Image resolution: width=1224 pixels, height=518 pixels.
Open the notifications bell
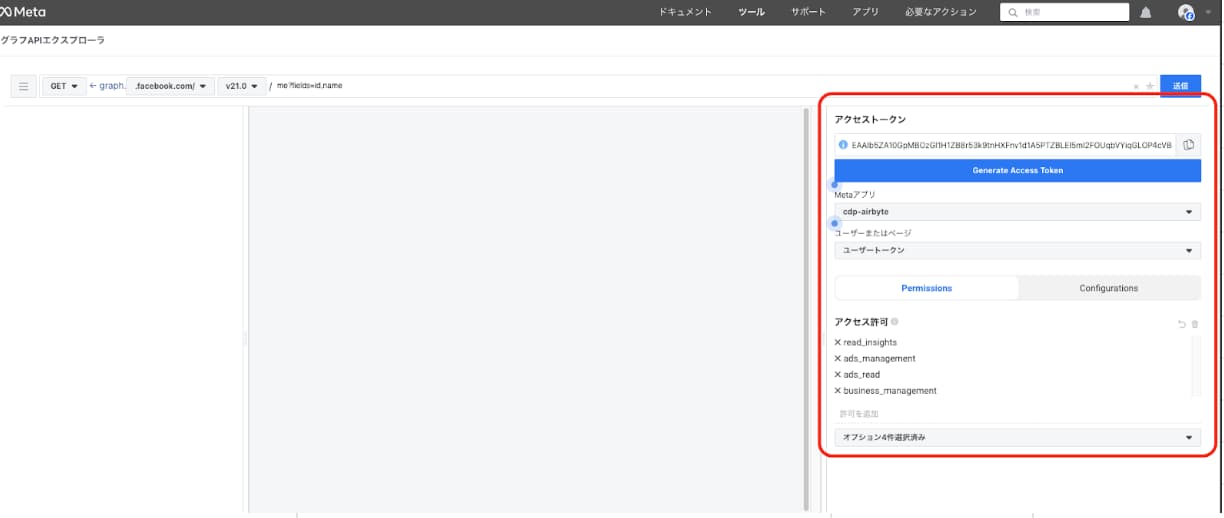tap(1145, 13)
